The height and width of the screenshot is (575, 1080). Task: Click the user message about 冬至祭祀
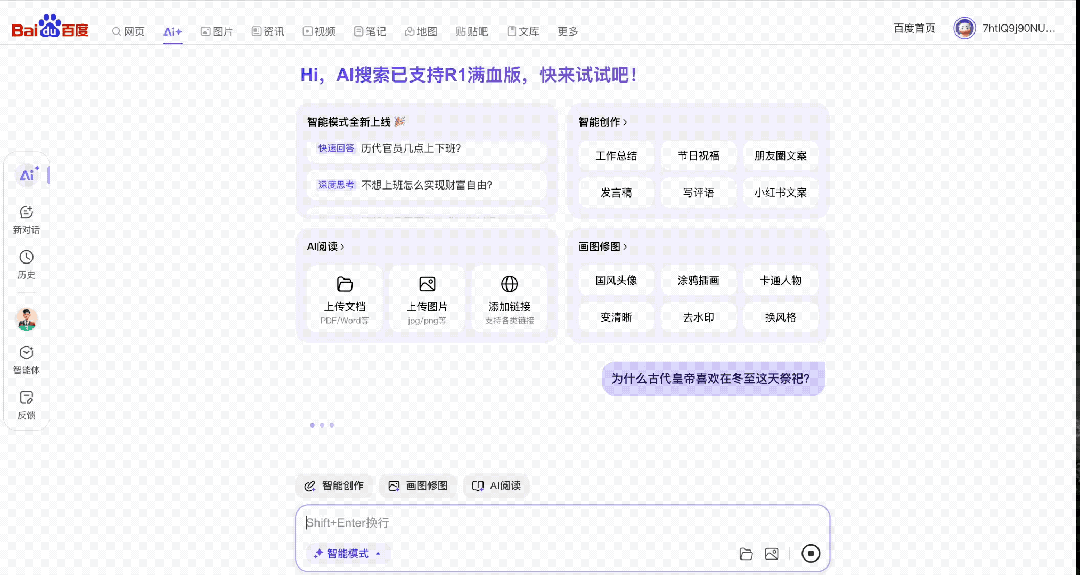pyautogui.click(x=713, y=379)
